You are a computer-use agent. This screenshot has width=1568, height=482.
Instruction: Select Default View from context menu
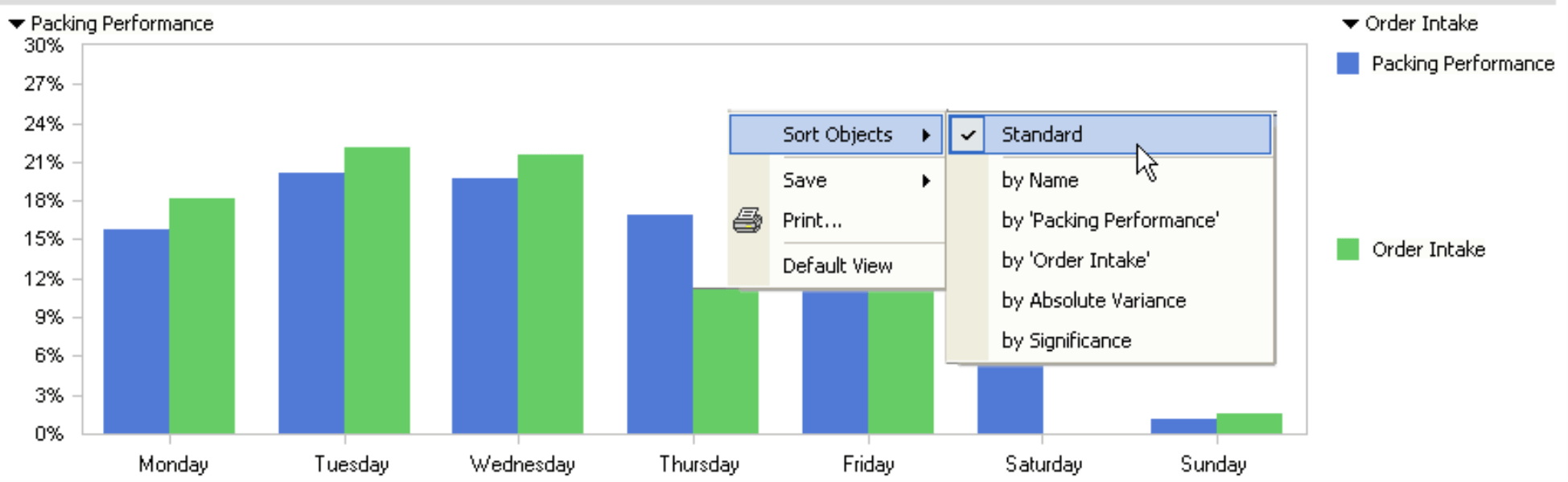pyautogui.click(x=837, y=266)
